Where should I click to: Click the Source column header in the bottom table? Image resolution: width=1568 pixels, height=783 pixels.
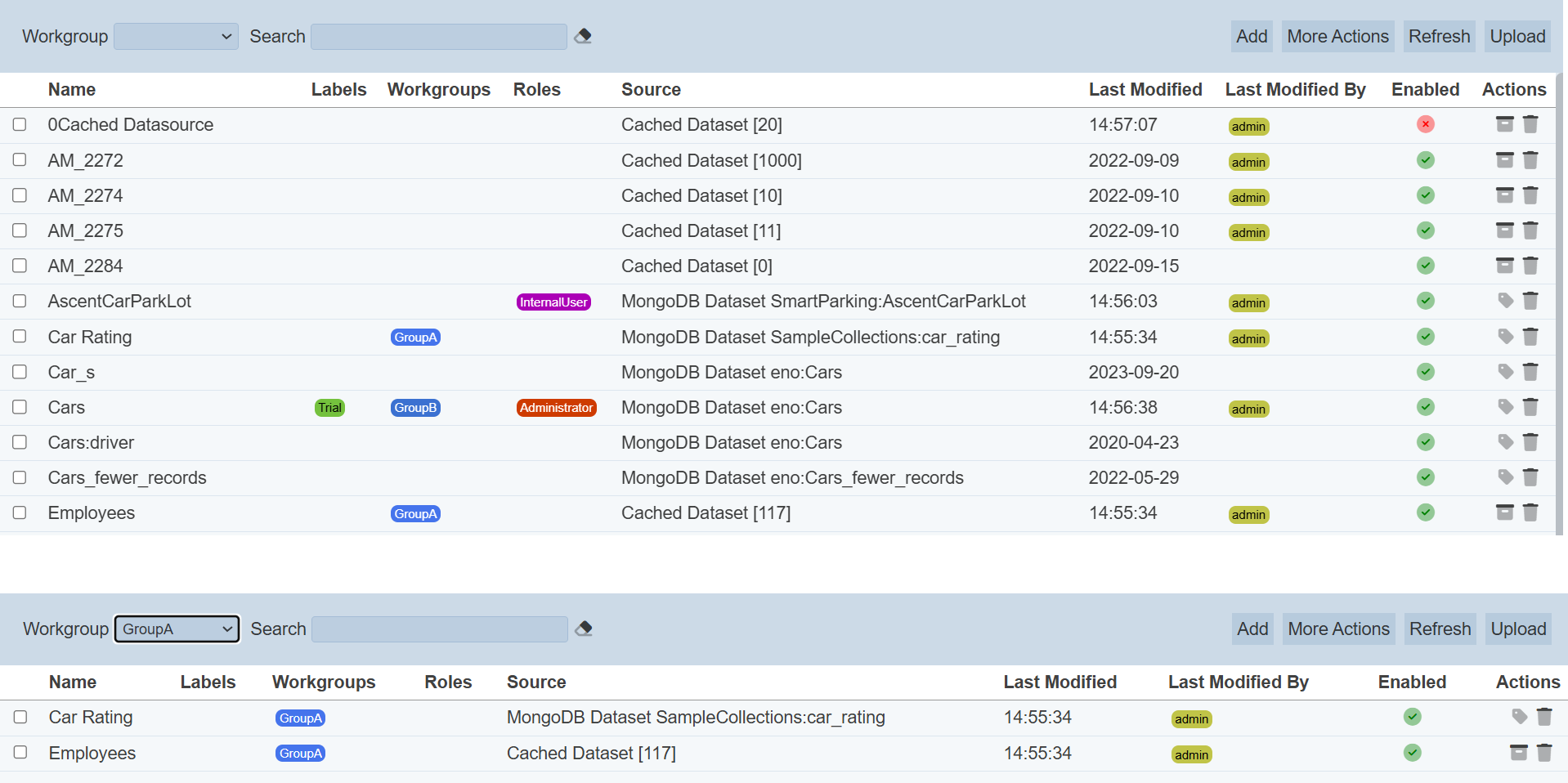point(536,682)
